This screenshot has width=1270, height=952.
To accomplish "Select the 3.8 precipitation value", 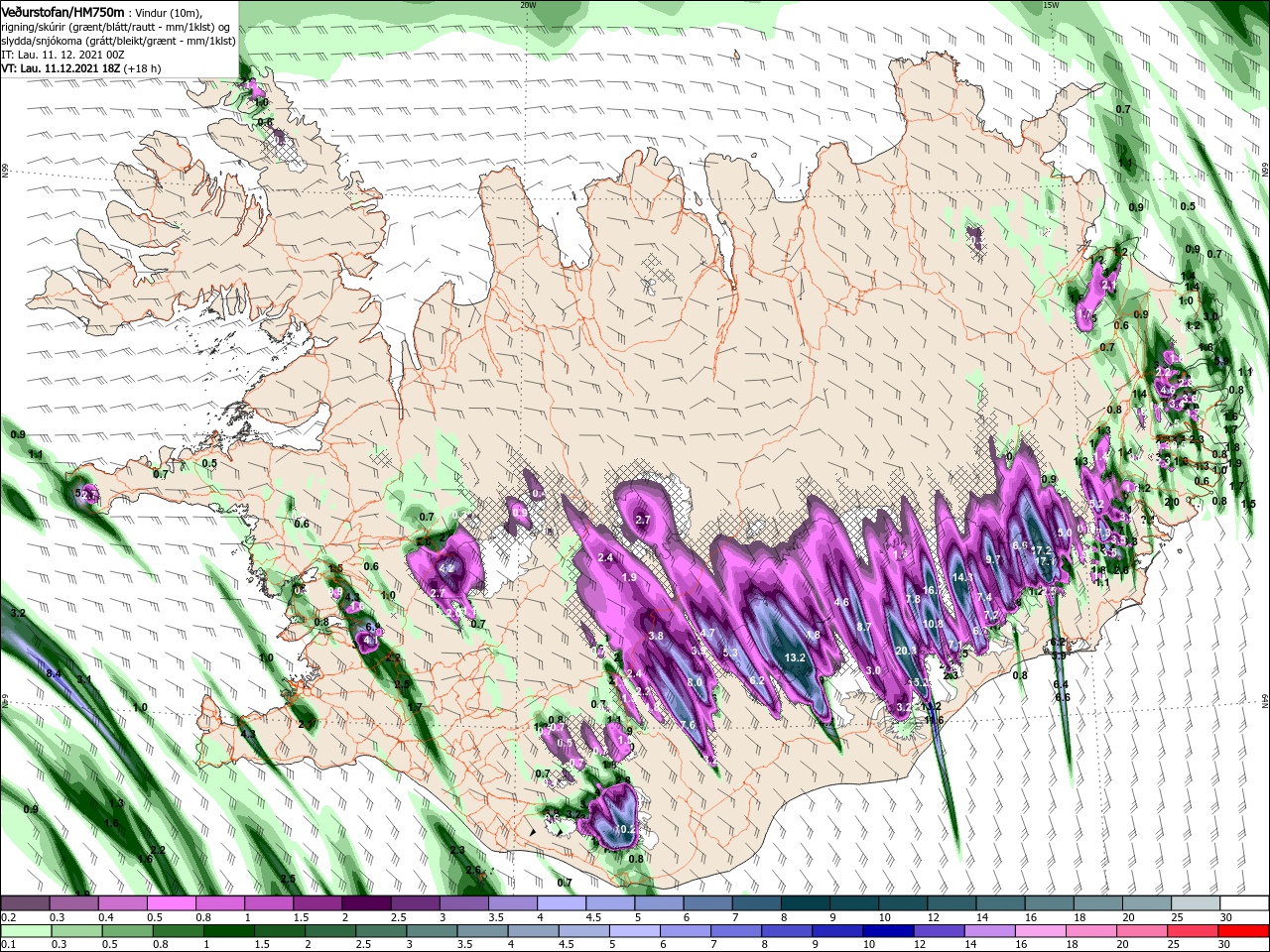I will (x=656, y=636).
